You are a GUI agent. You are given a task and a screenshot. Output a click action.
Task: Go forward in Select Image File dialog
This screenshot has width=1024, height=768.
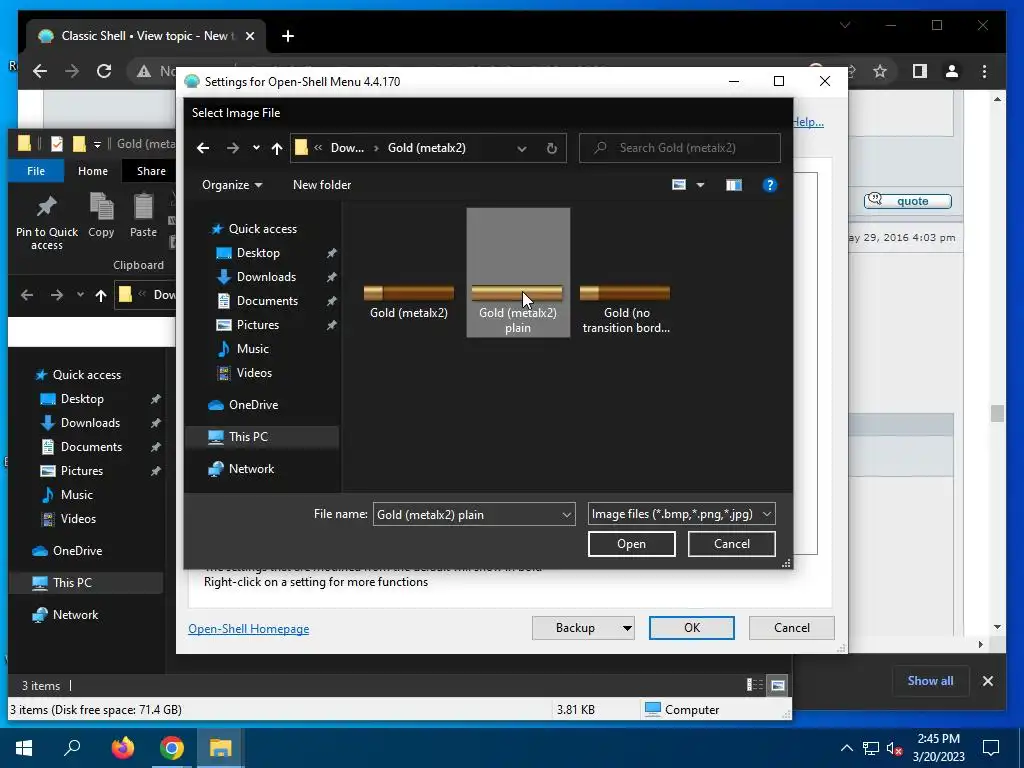[x=232, y=148]
